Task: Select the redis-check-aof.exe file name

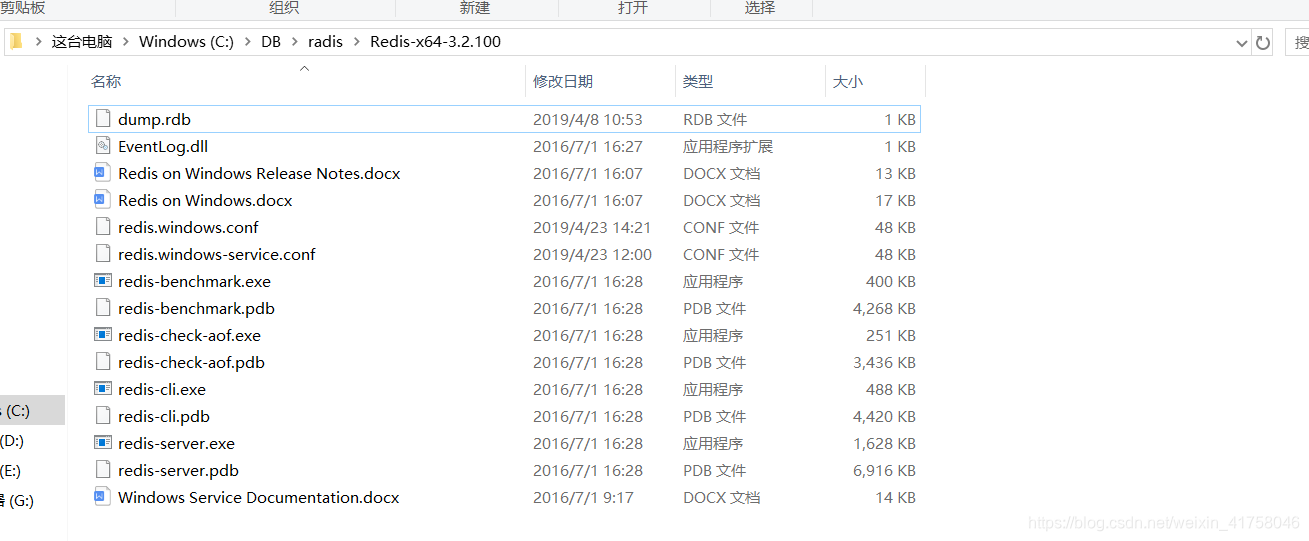Action: [x=189, y=335]
